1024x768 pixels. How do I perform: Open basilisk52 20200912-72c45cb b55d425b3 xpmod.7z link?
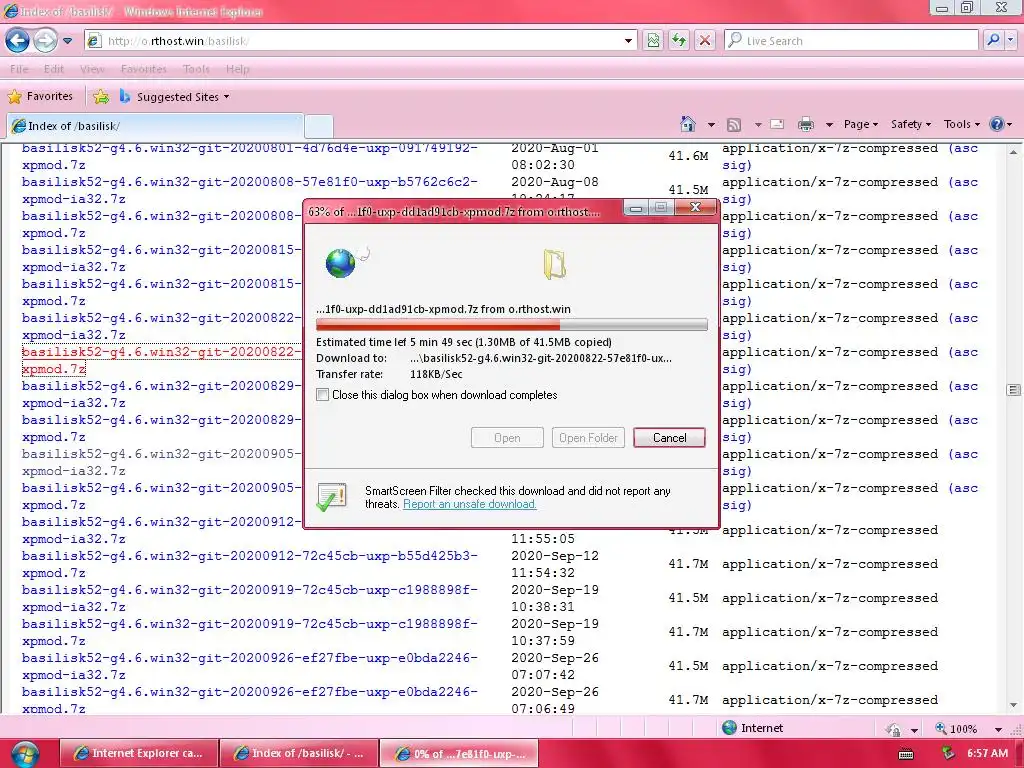[x=249, y=564]
